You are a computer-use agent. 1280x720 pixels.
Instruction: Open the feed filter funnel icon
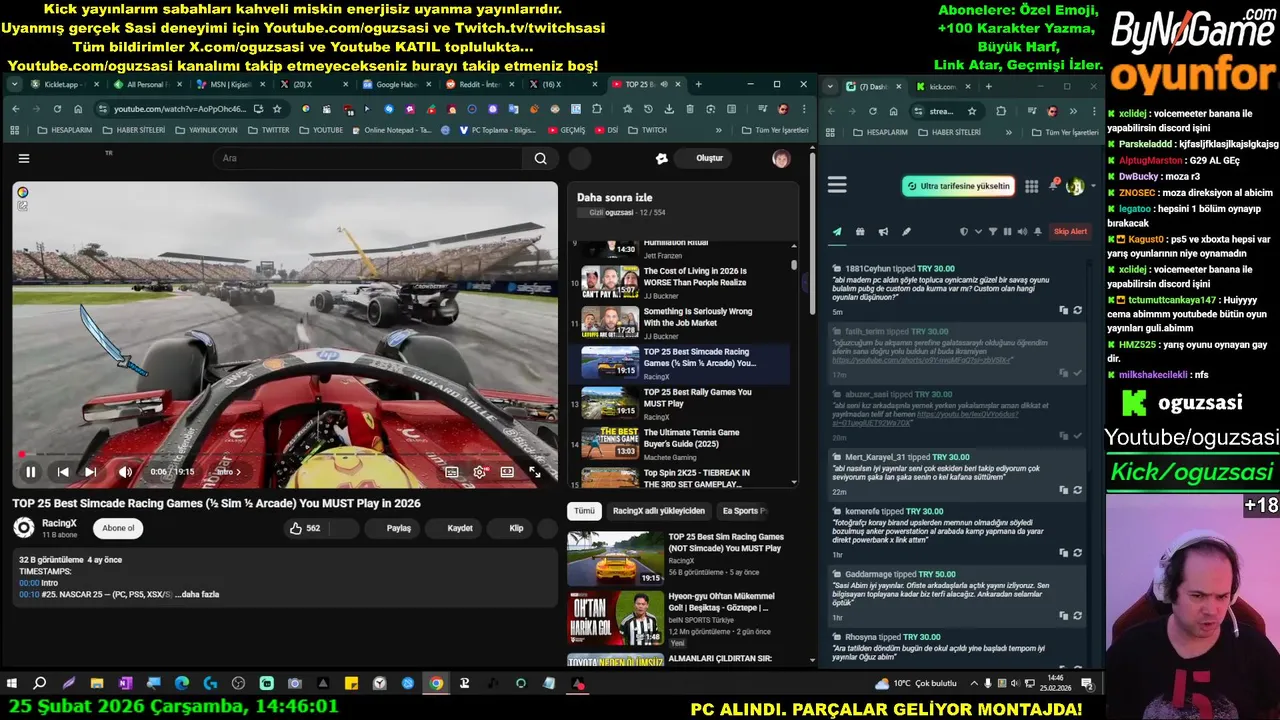(x=993, y=231)
